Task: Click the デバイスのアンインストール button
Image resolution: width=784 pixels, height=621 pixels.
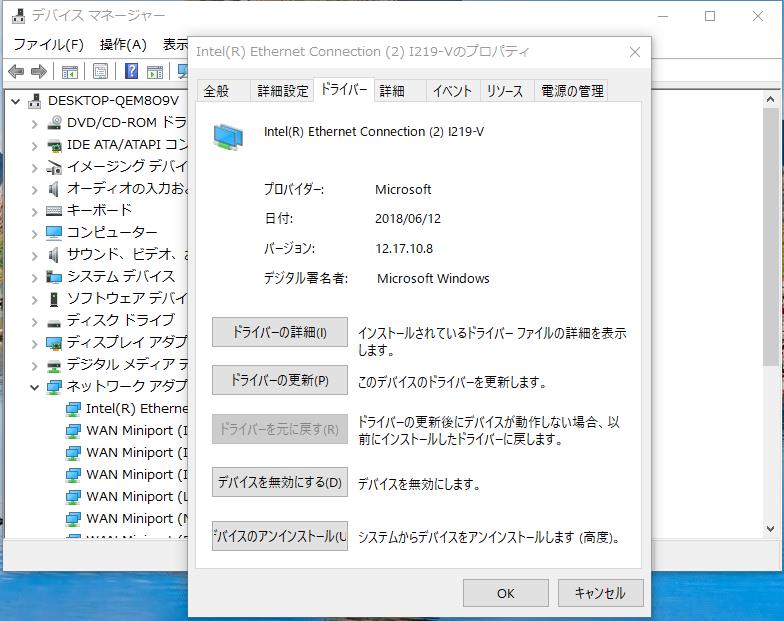Action: [x=280, y=536]
